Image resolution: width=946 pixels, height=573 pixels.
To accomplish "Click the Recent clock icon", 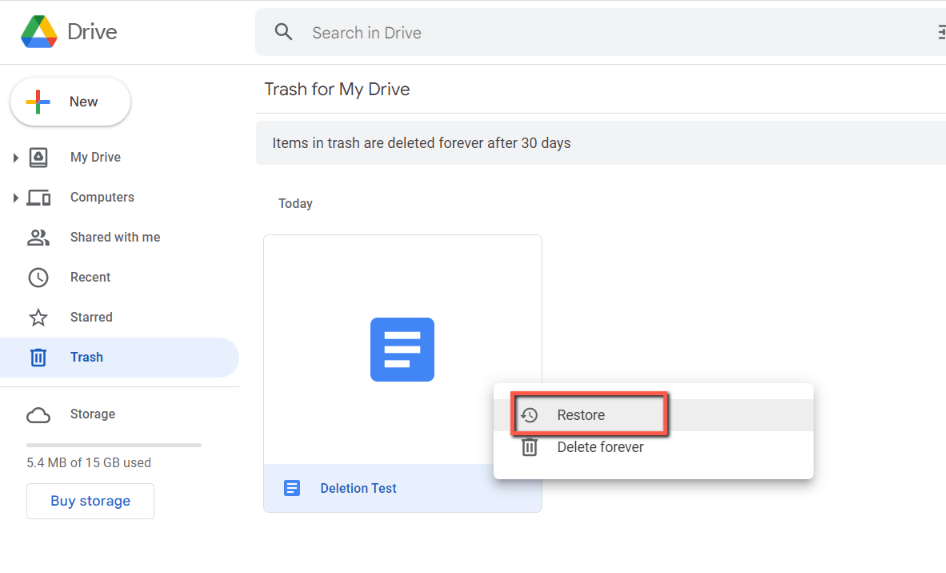I will point(38,277).
